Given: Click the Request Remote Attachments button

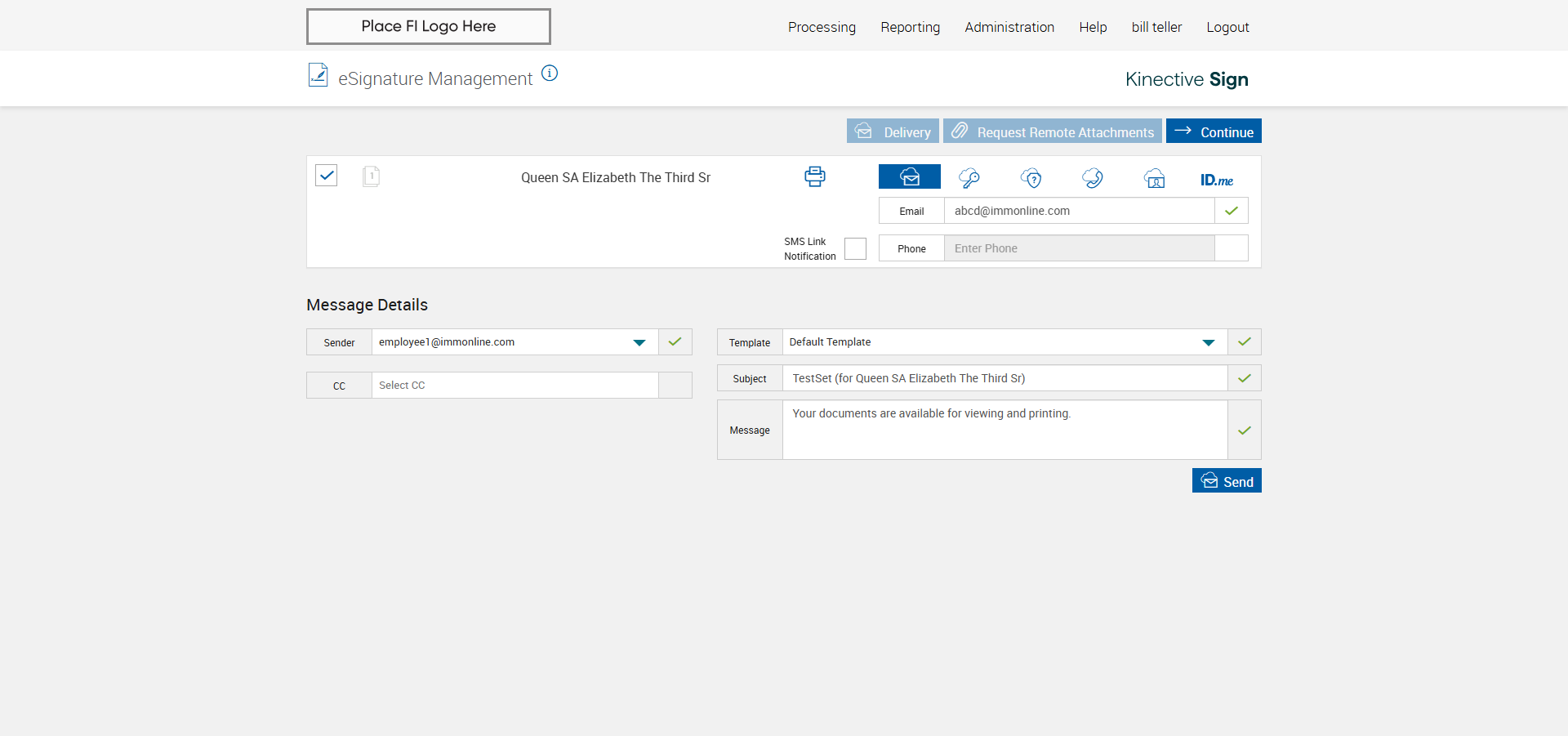Looking at the screenshot, I should tap(1052, 132).
